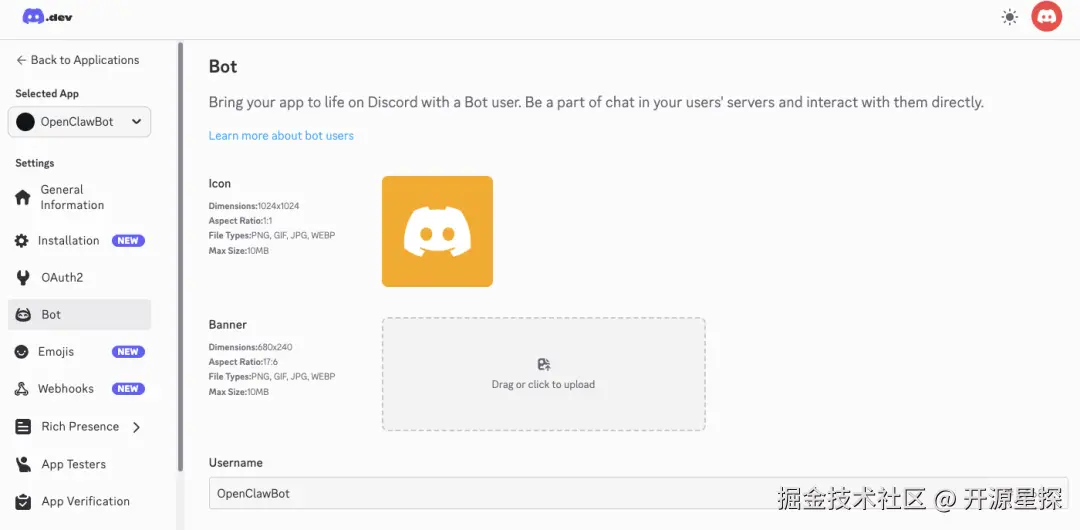Open the Emojis settings page
This screenshot has height=530, width=1080.
tap(79, 351)
